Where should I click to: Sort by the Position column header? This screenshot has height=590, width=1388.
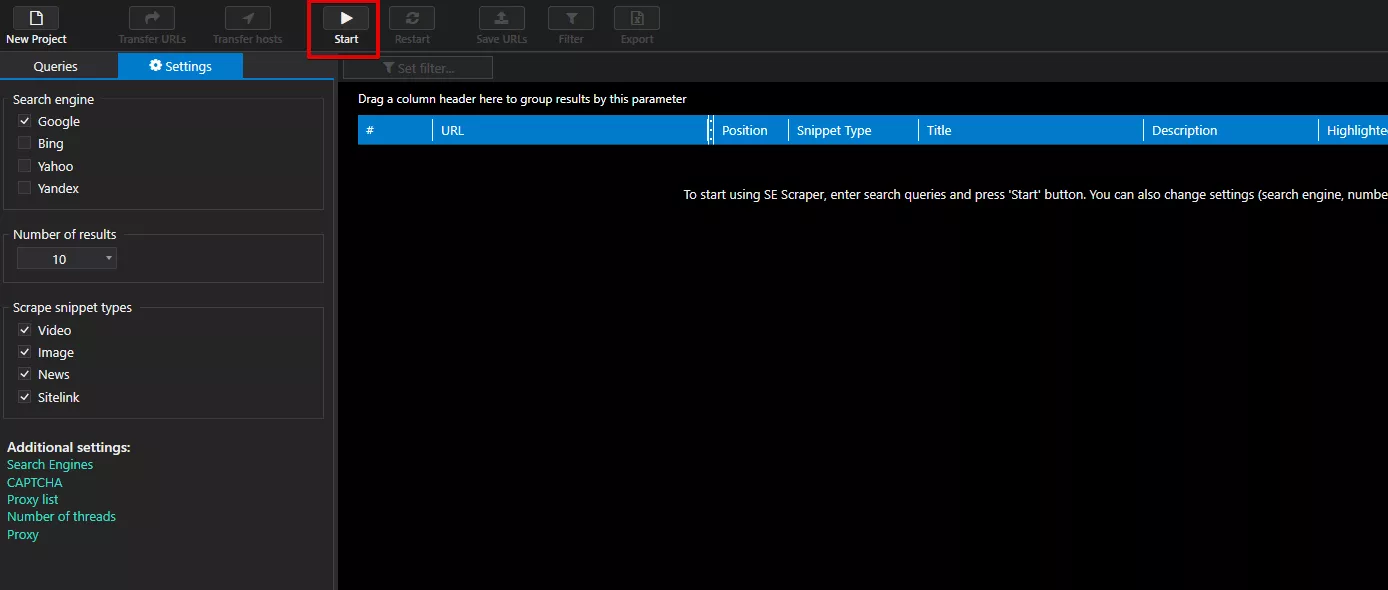pos(750,130)
